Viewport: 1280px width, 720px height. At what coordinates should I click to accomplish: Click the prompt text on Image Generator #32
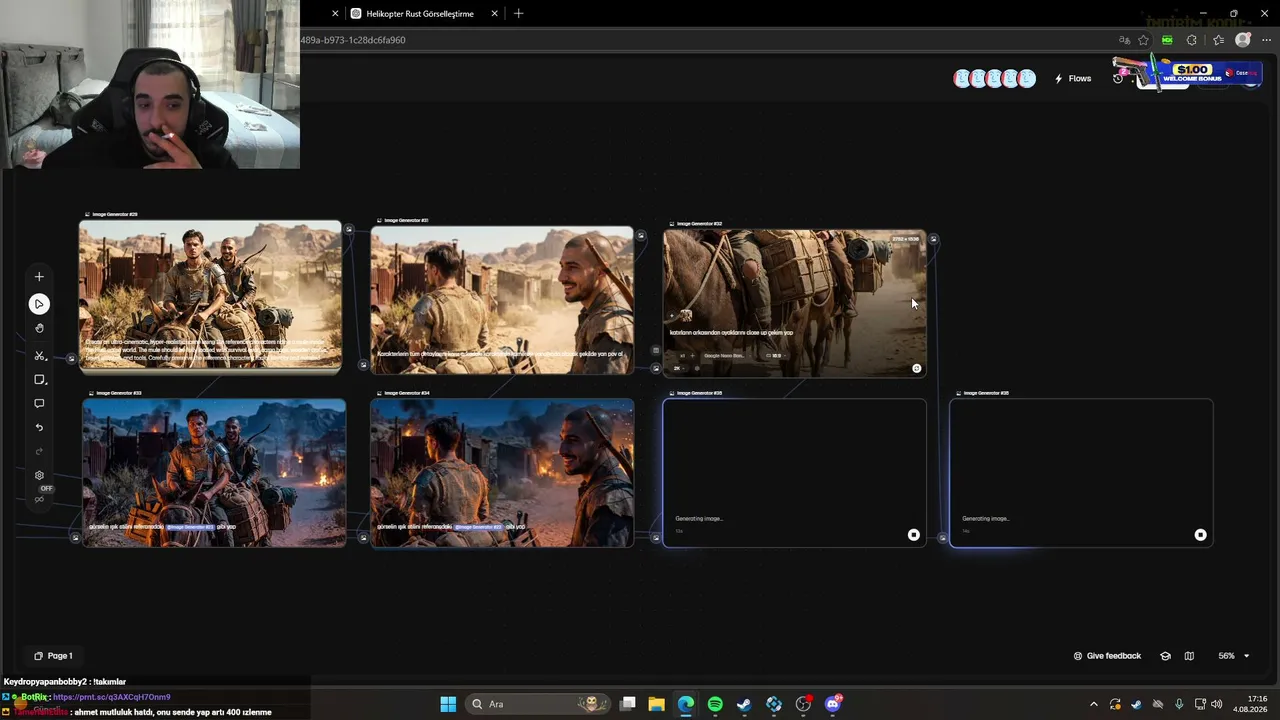click(x=731, y=333)
